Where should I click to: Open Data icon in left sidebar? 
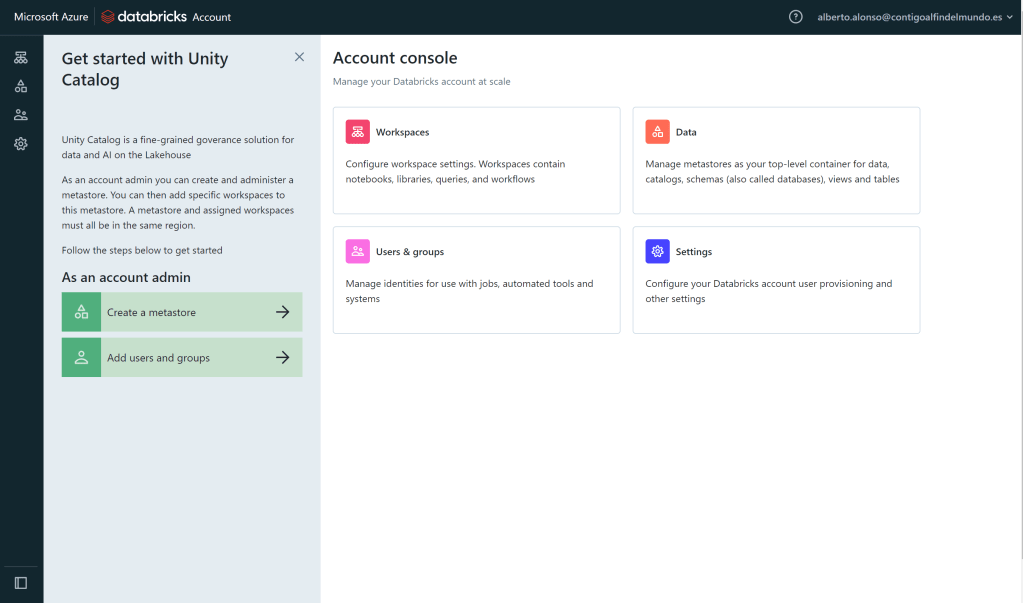click(21, 86)
